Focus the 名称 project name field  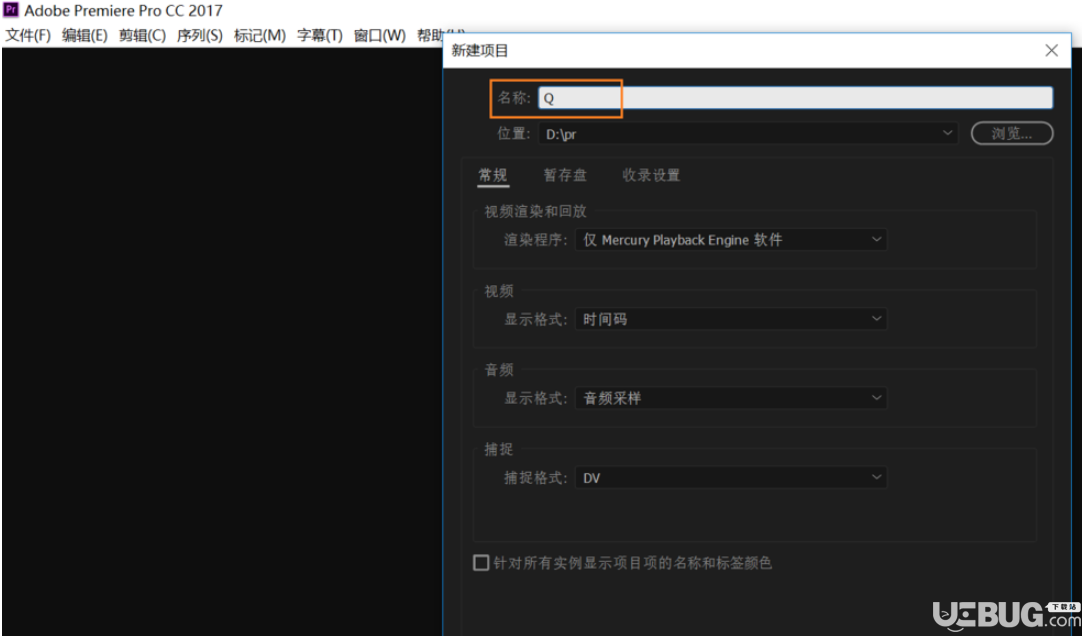796,97
